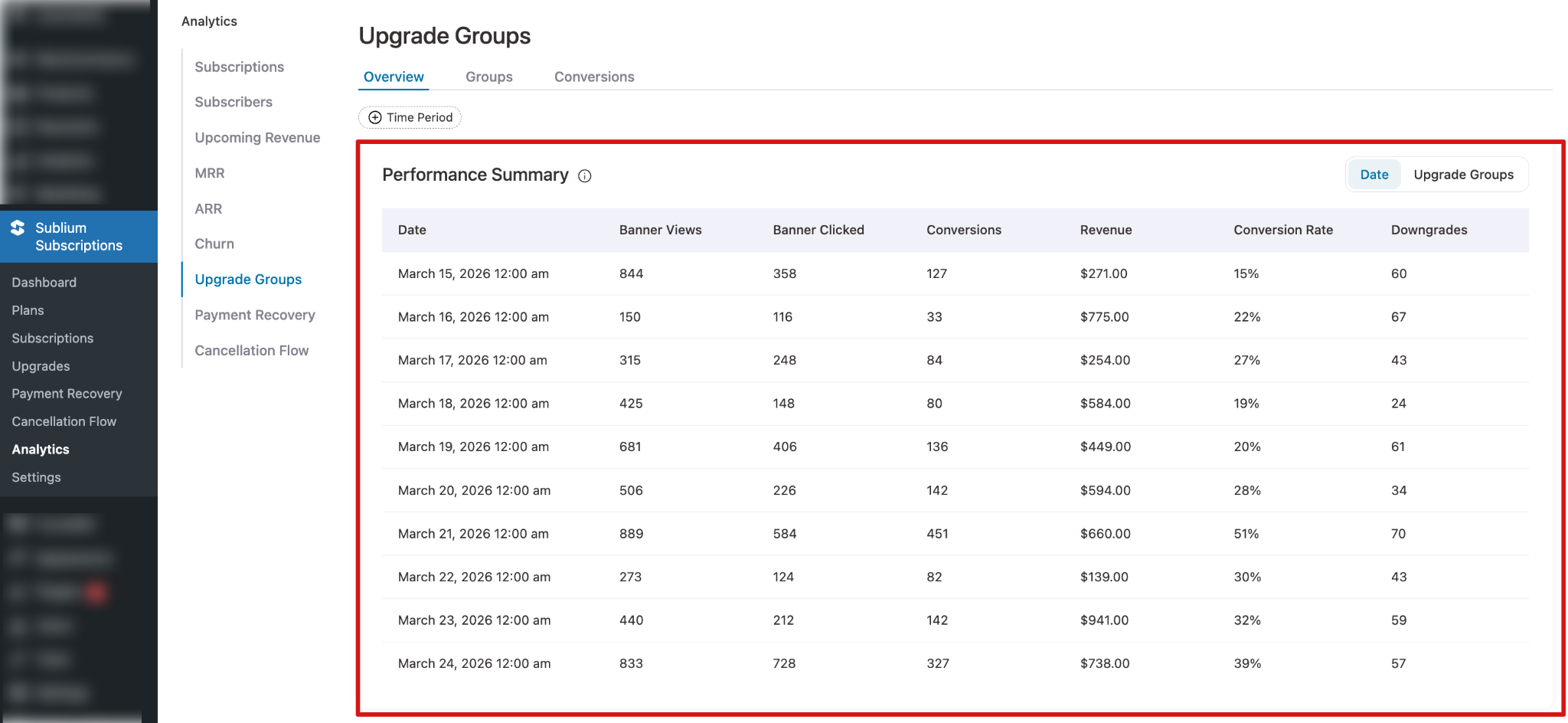The height and width of the screenshot is (723, 1568).
Task: Select the Subscribers report in Analytics panel
Action: click(x=234, y=102)
